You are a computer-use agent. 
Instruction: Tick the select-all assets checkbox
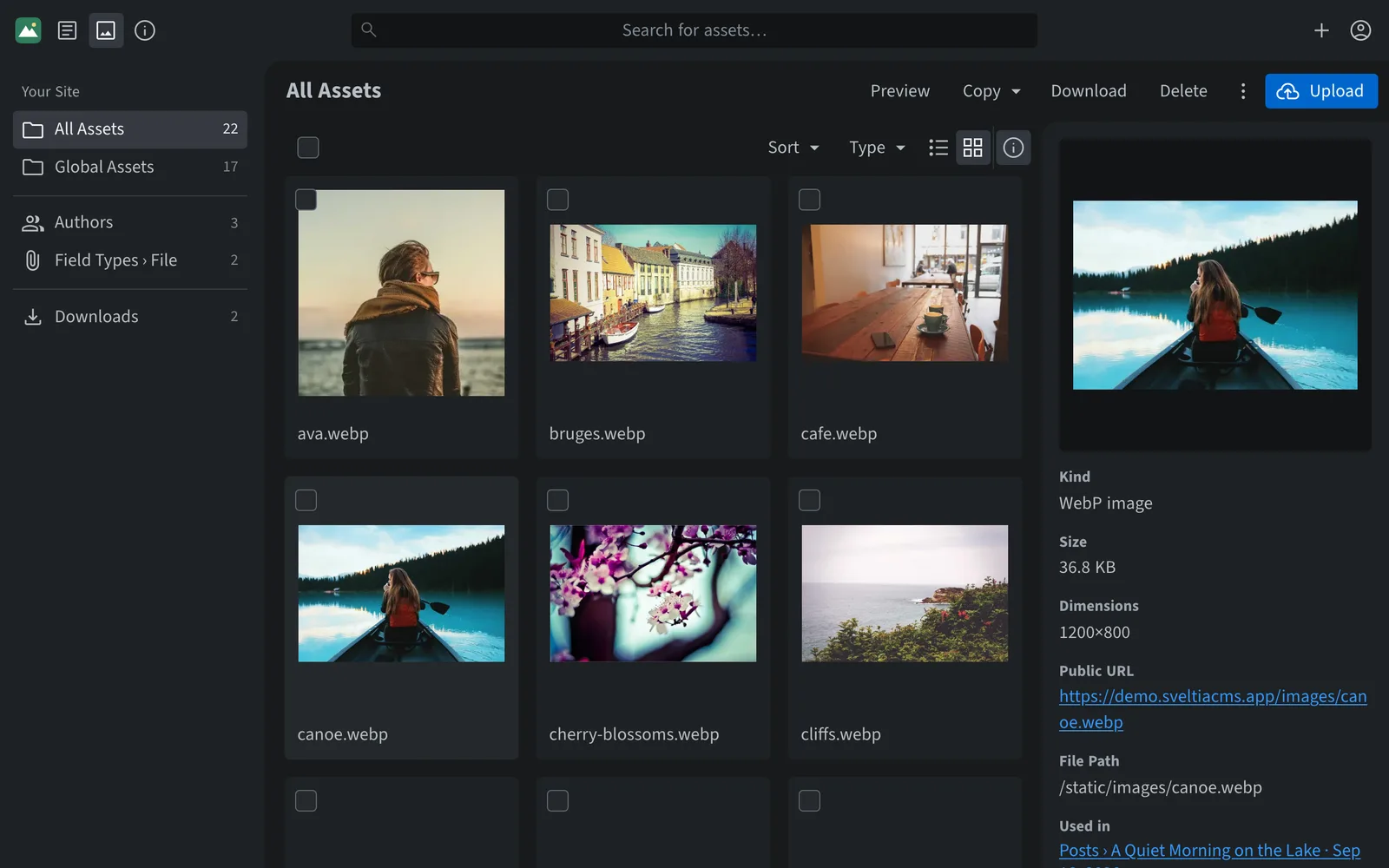[x=308, y=148]
